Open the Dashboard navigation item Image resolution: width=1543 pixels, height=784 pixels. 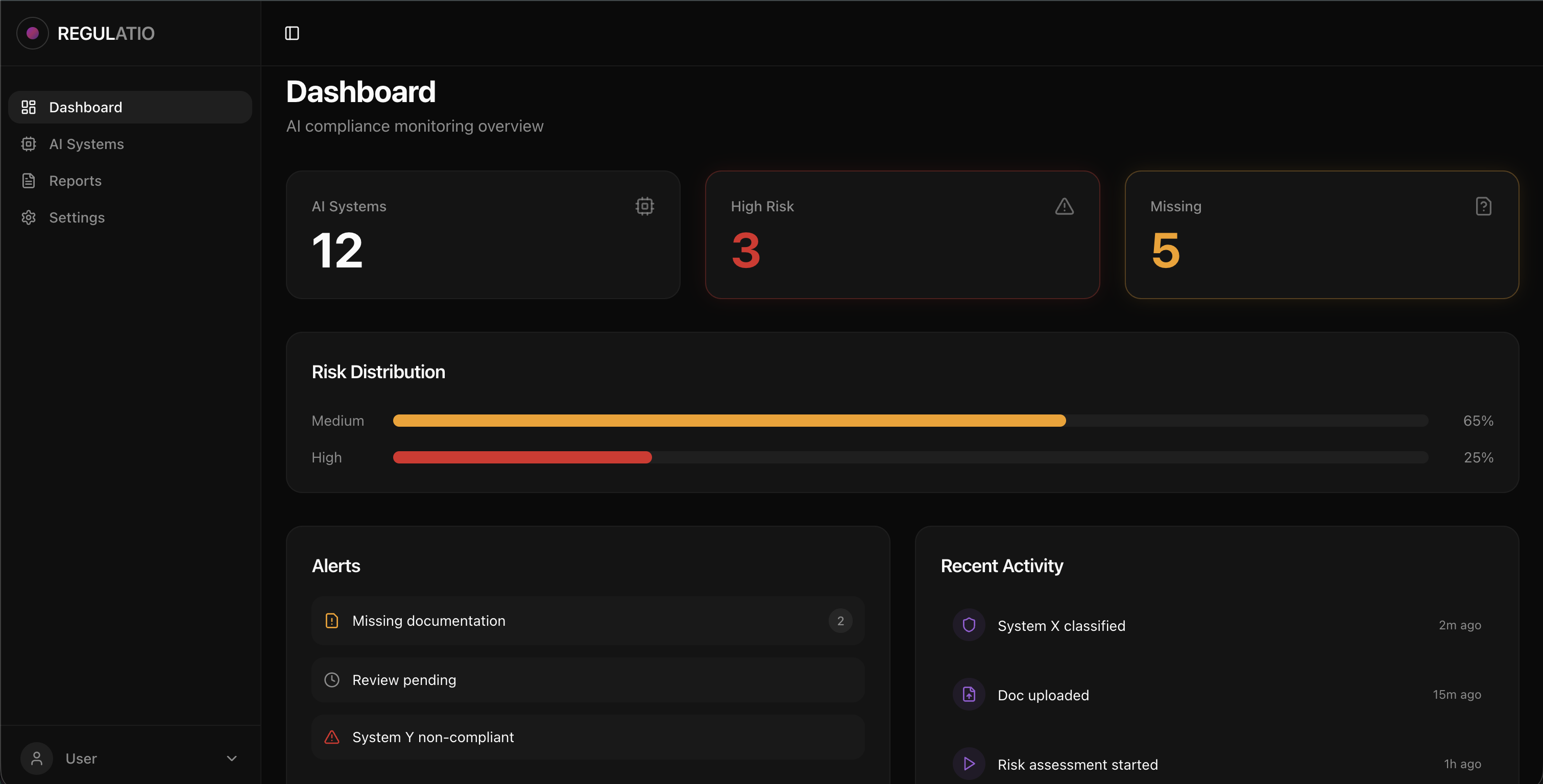[85, 107]
